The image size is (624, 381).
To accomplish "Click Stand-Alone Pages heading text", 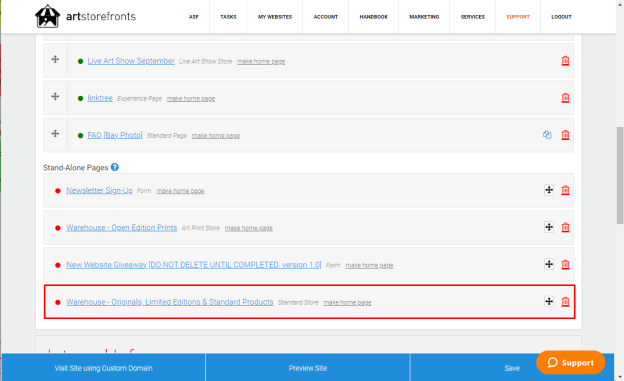I will 76,168.
